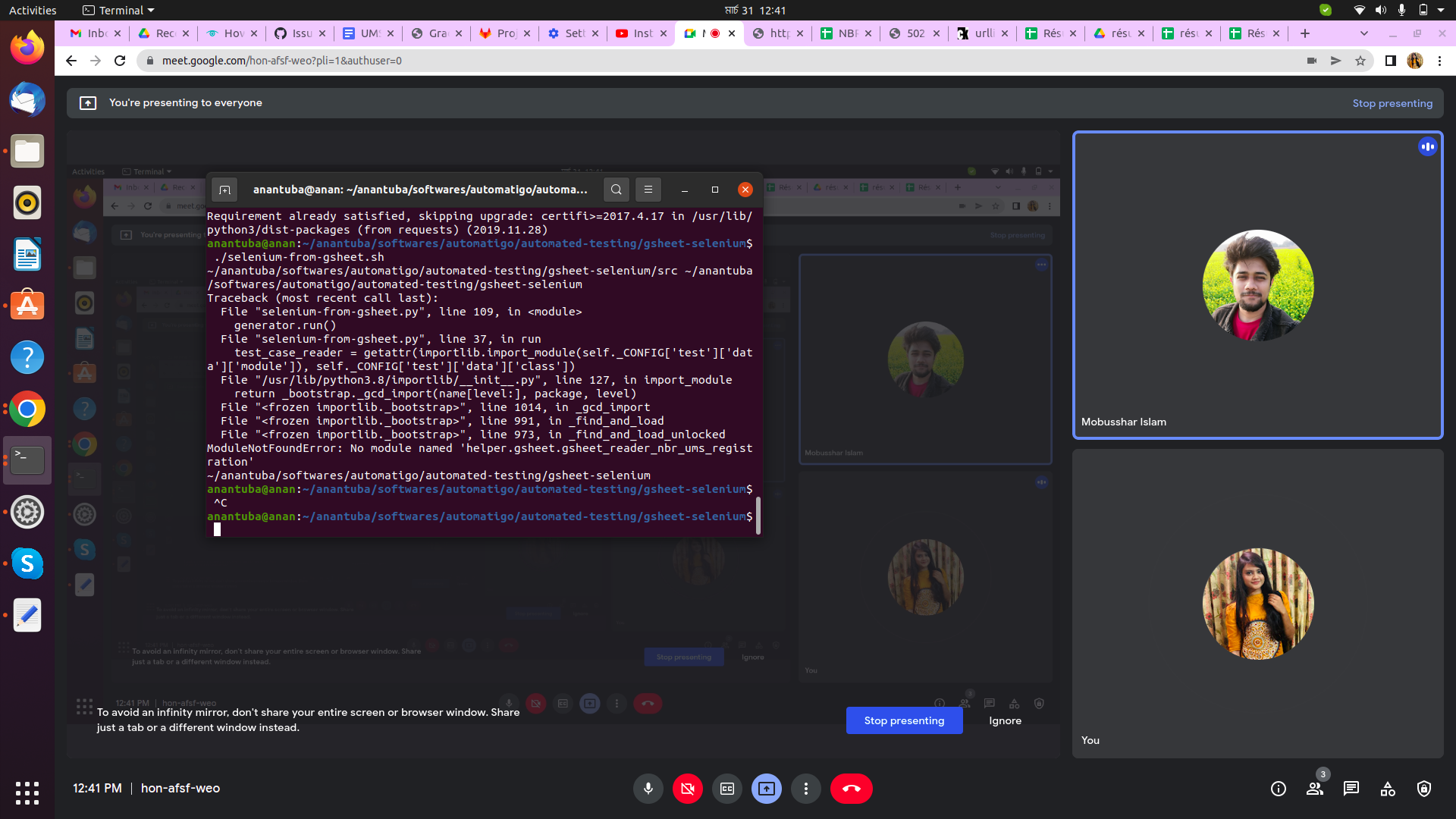Viewport: 1456px width, 819px height.
Task: Turn on the camera in Meet
Action: [687, 789]
